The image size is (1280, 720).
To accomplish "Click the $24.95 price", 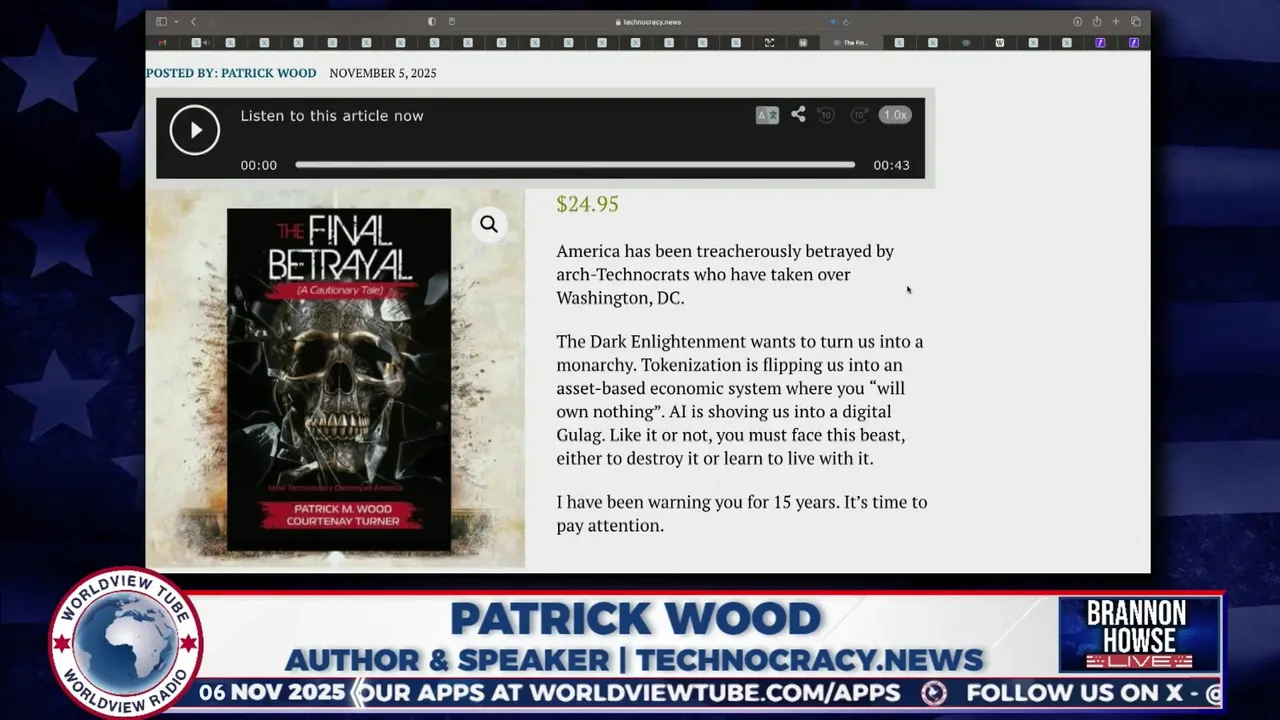I will coord(588,204).
